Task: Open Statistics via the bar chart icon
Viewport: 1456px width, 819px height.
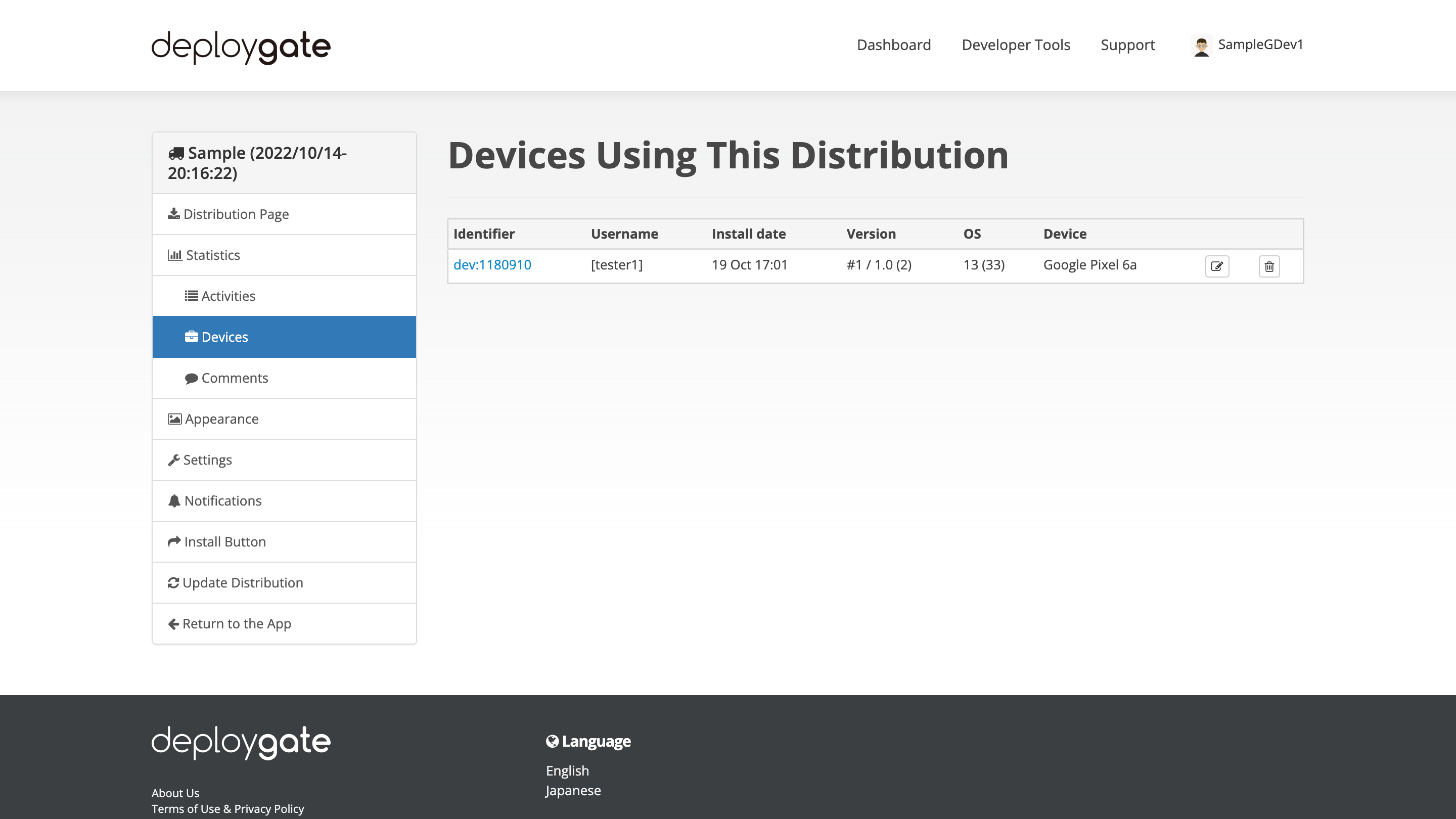Action: coord(174,255)
